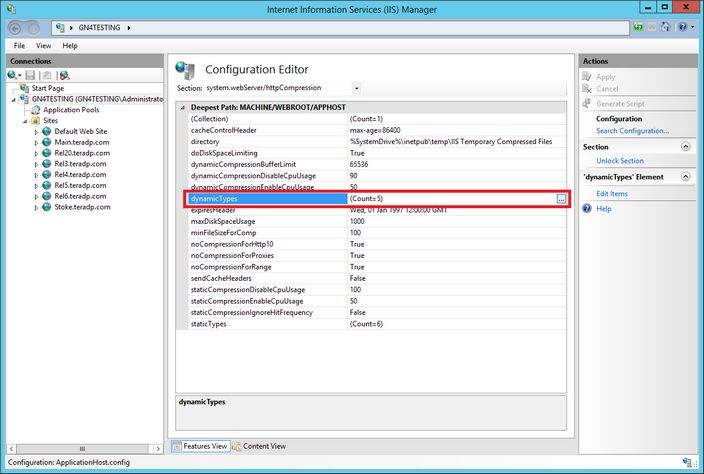
Task: Click the Start Page icon in tree
Action: click(25, 88)
